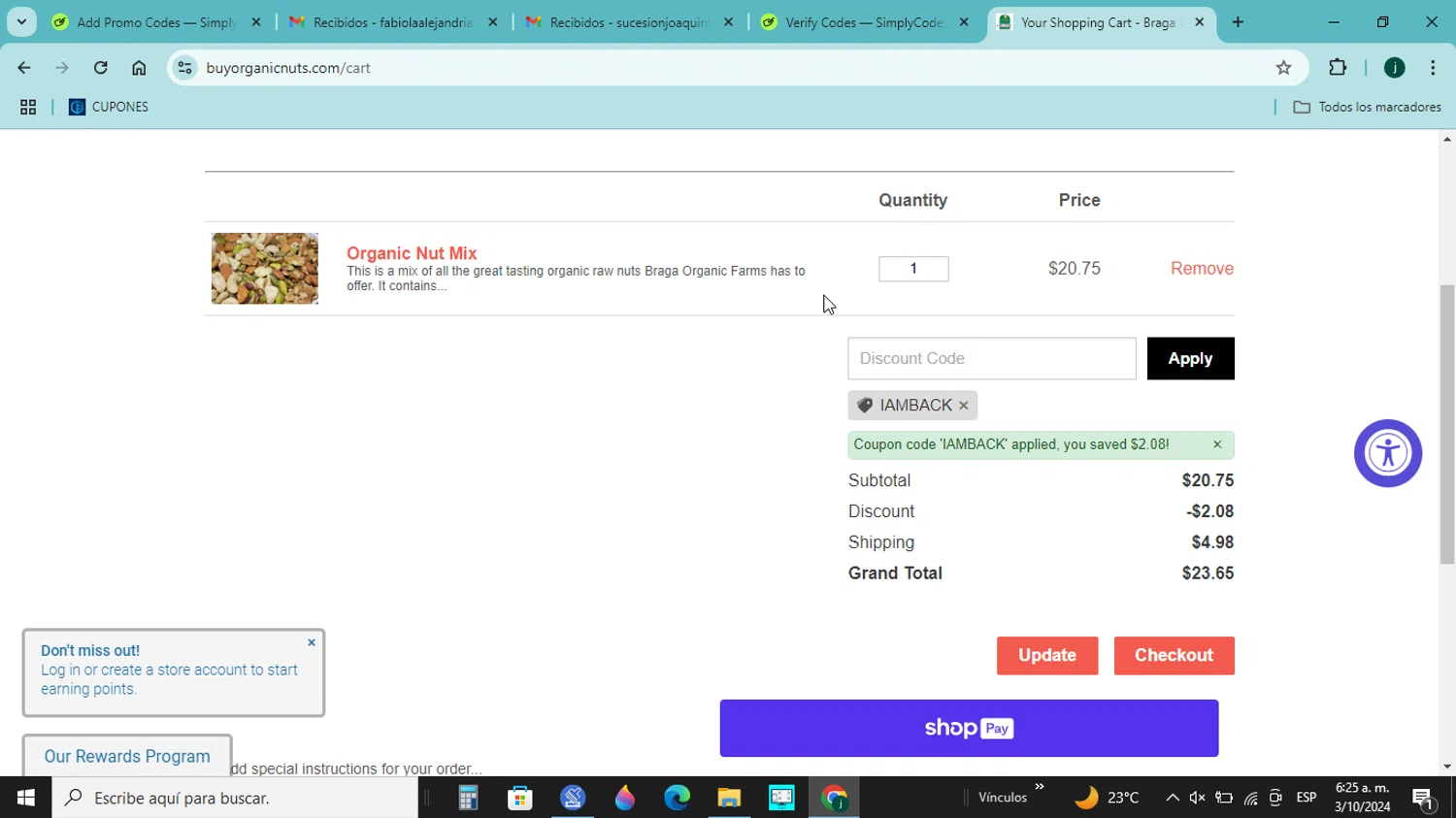
Task: Open the Windows Start menu
Action: pos(26,798)
